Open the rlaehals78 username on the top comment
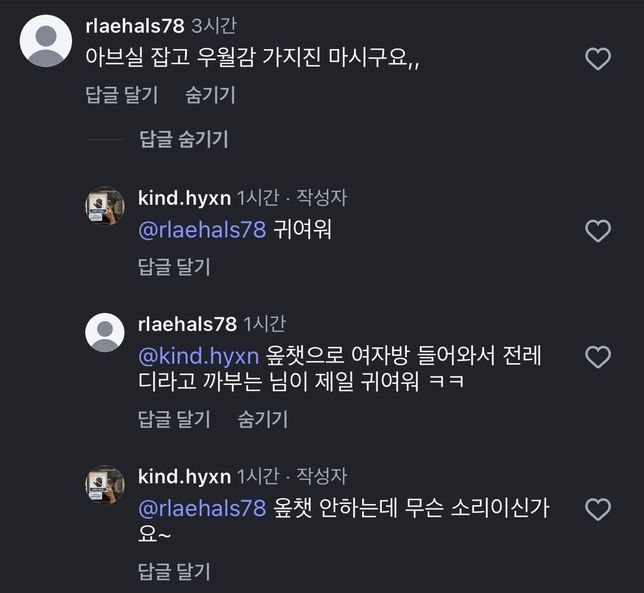The width and height of the screenshot is (644, 593). 135,26
